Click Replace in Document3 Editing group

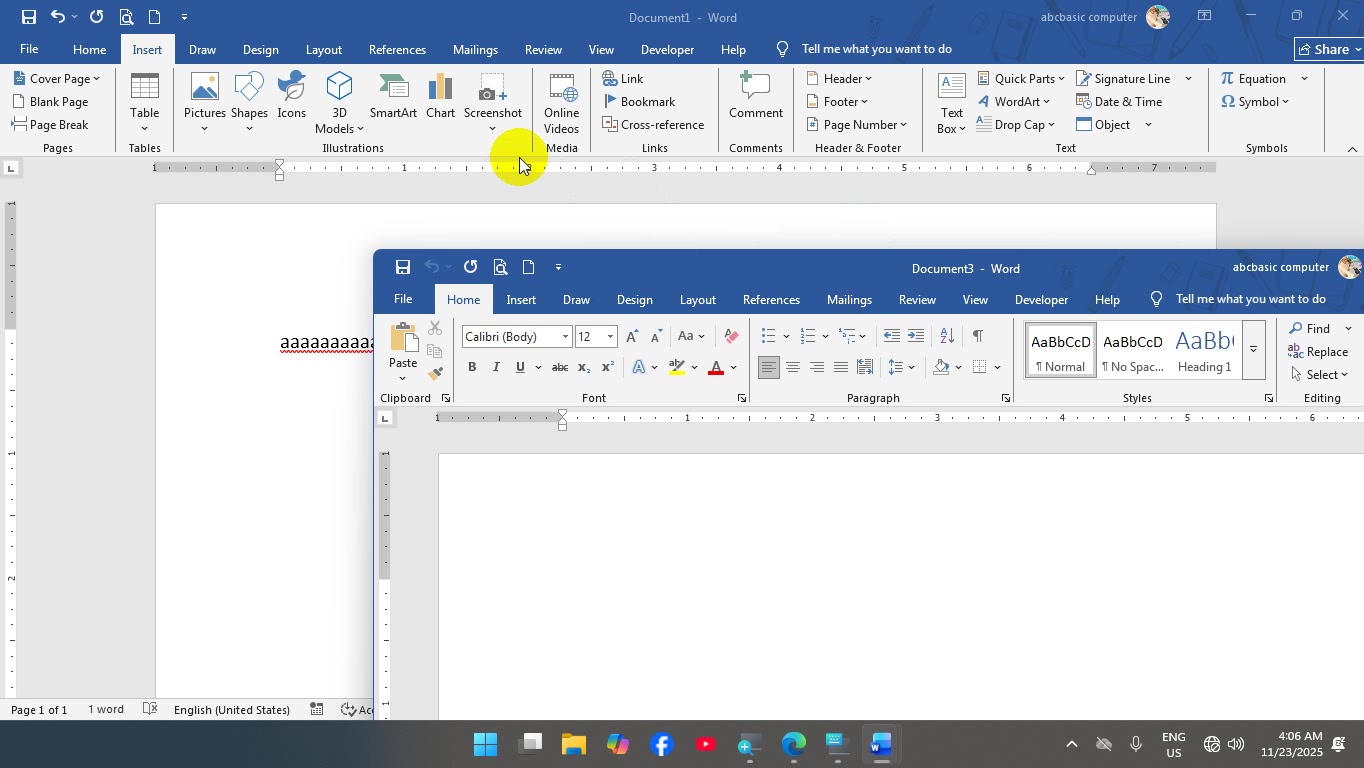1318,352
